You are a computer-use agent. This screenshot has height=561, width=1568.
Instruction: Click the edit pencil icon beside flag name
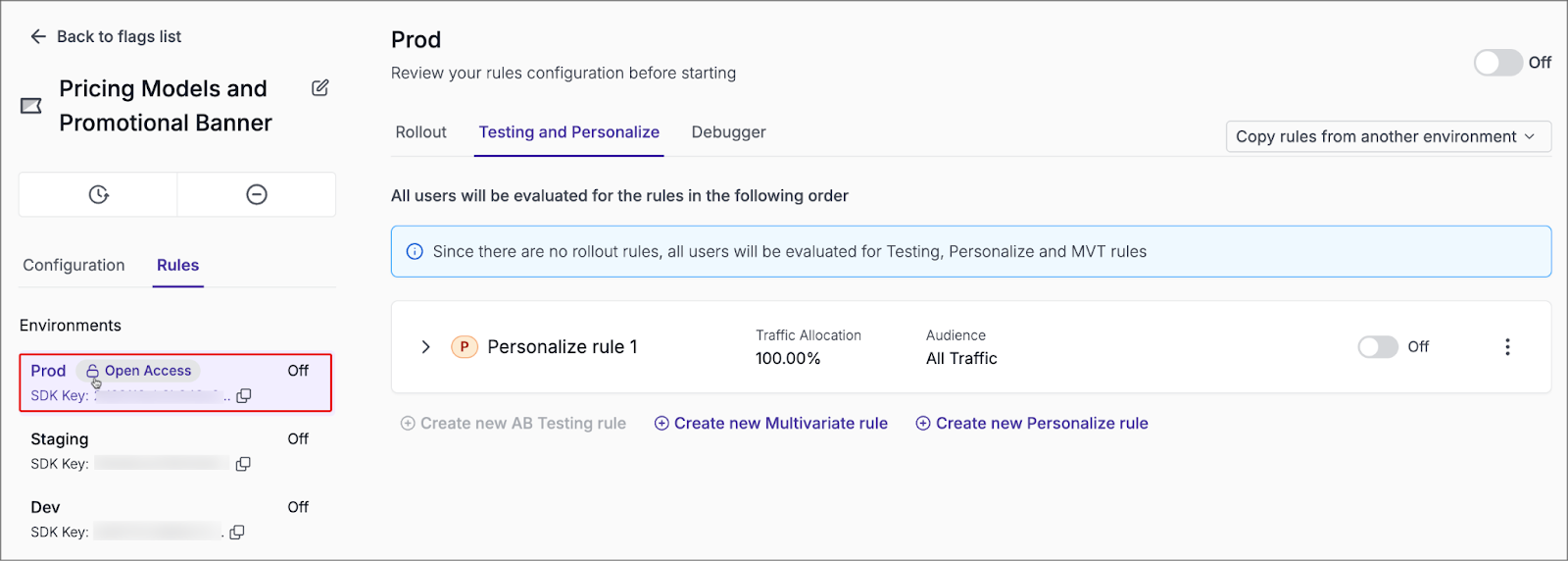[x=319, y=88]
